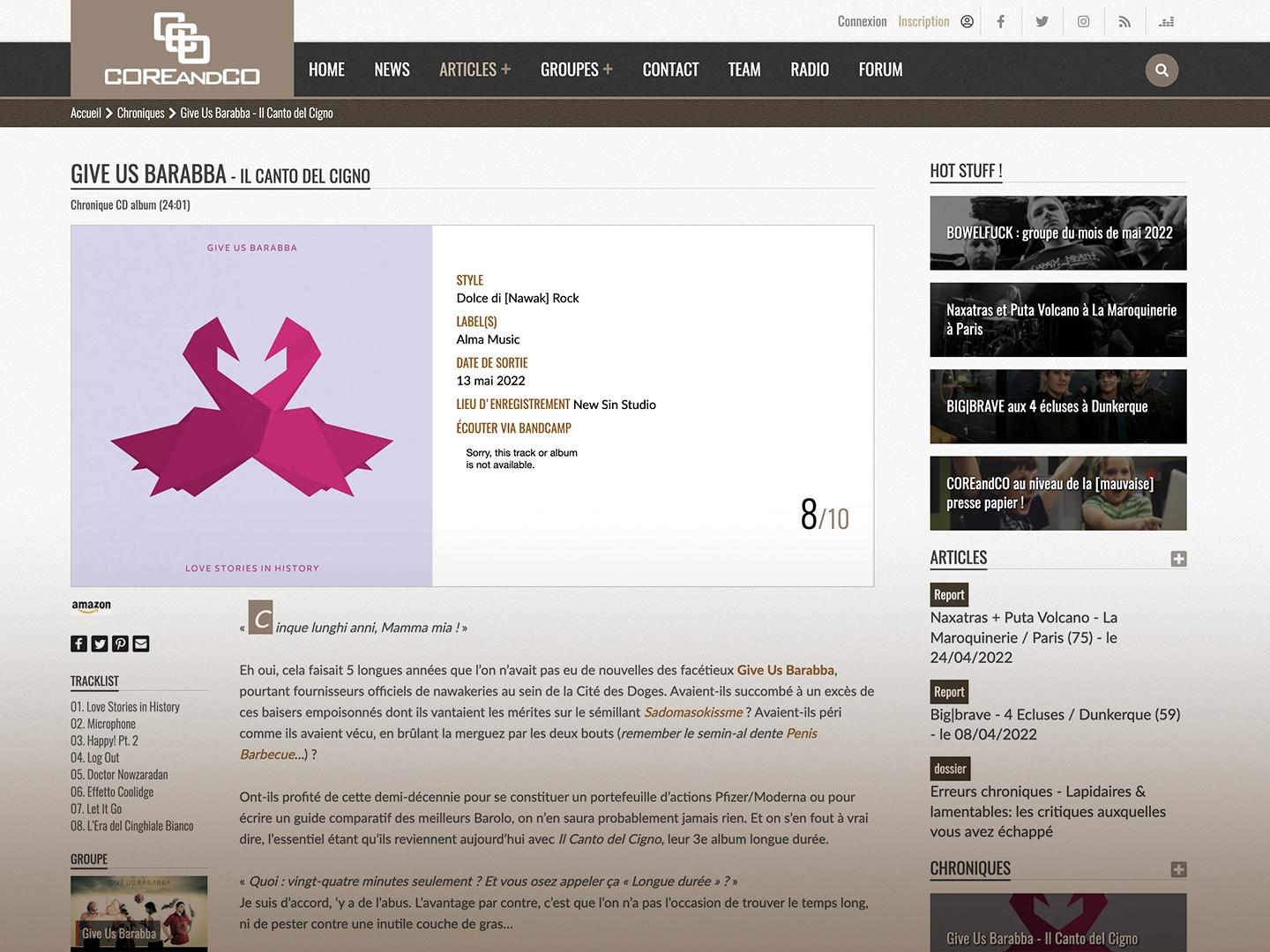This screenshot has height=952, width=1270.
Task: Click the dossier tag label
Action: (950, 769)
